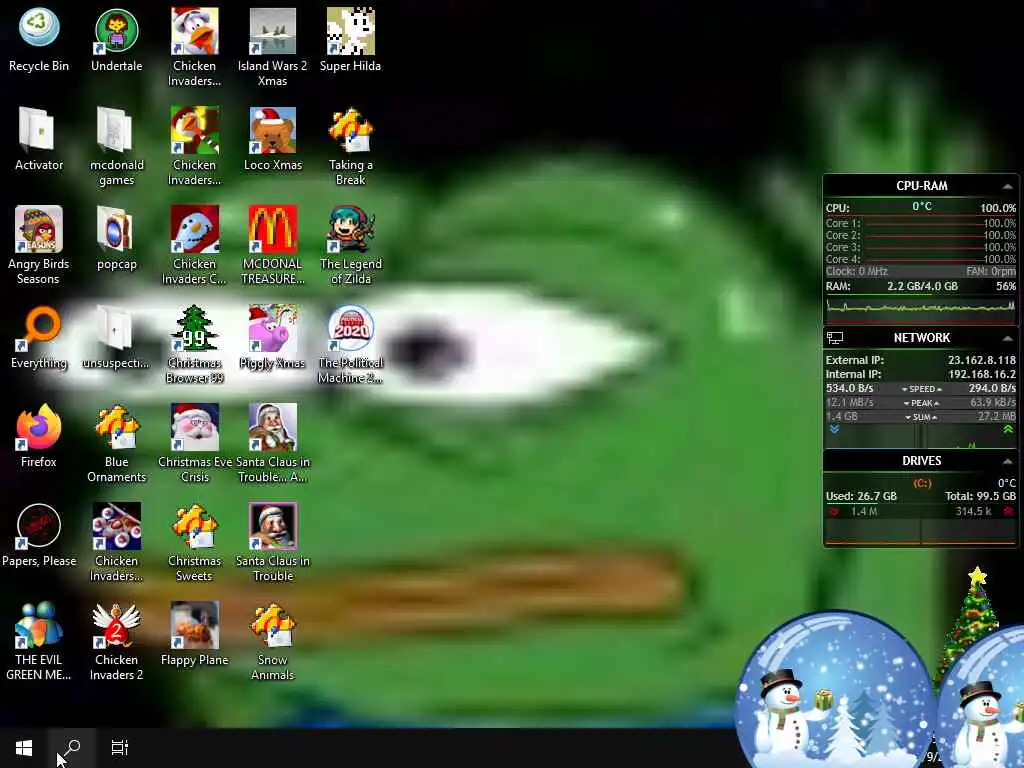This screenshot has width=1024, height=768.
Task: Collapse the NETWORK gadget panel
Action: [x=1008, y=338]
